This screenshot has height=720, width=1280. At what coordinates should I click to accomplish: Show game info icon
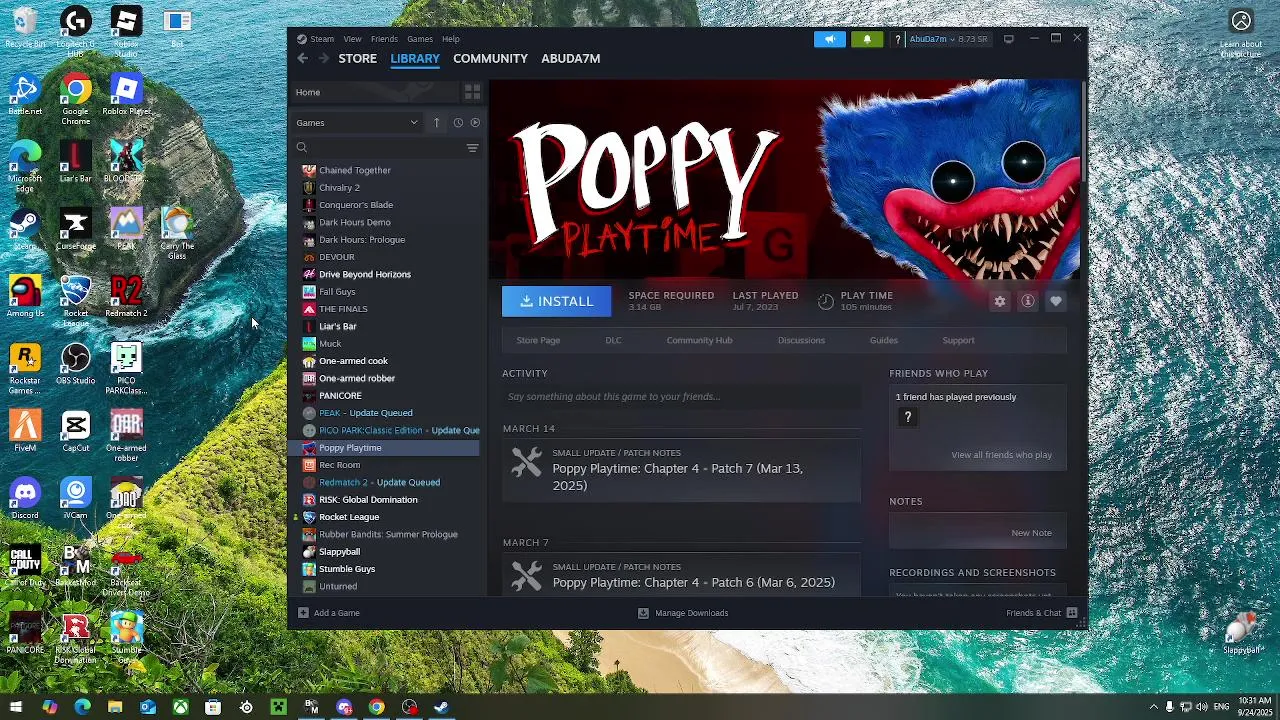(x=1028, y=301)
